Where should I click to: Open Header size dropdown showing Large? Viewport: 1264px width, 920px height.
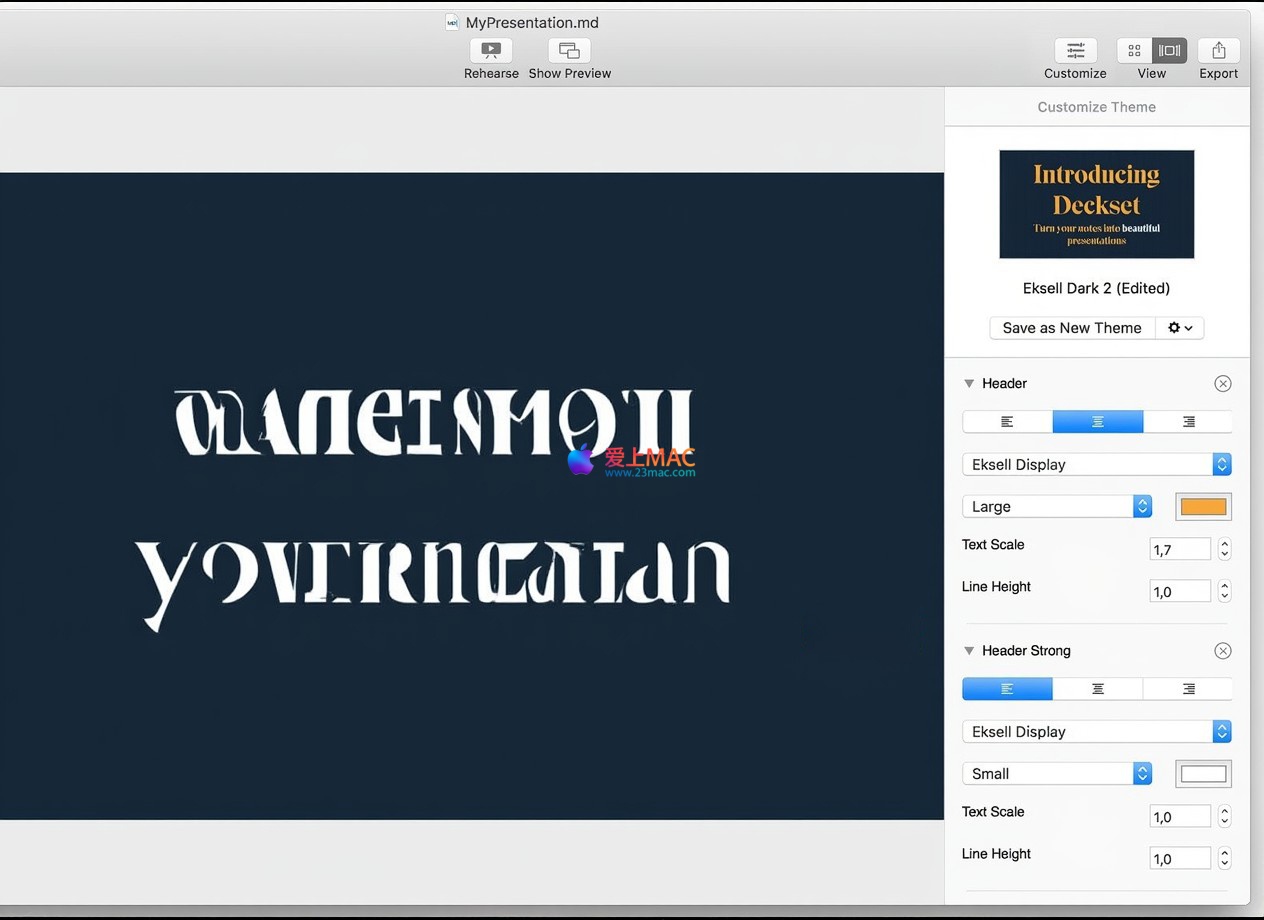click(1056, 507)
